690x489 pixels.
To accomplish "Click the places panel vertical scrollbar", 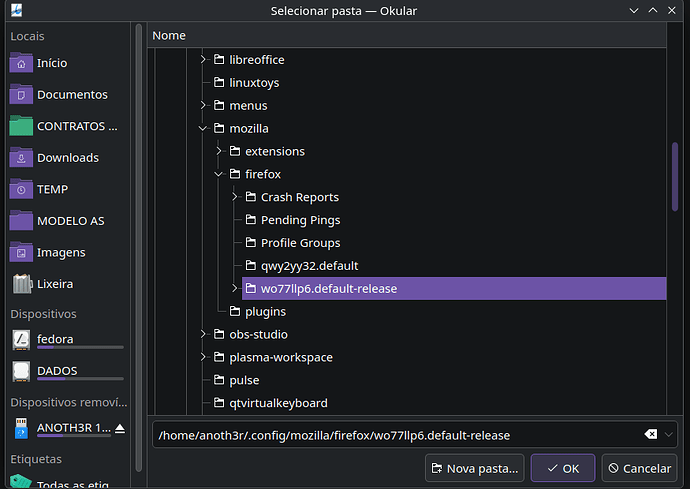I will coord(139,248).
